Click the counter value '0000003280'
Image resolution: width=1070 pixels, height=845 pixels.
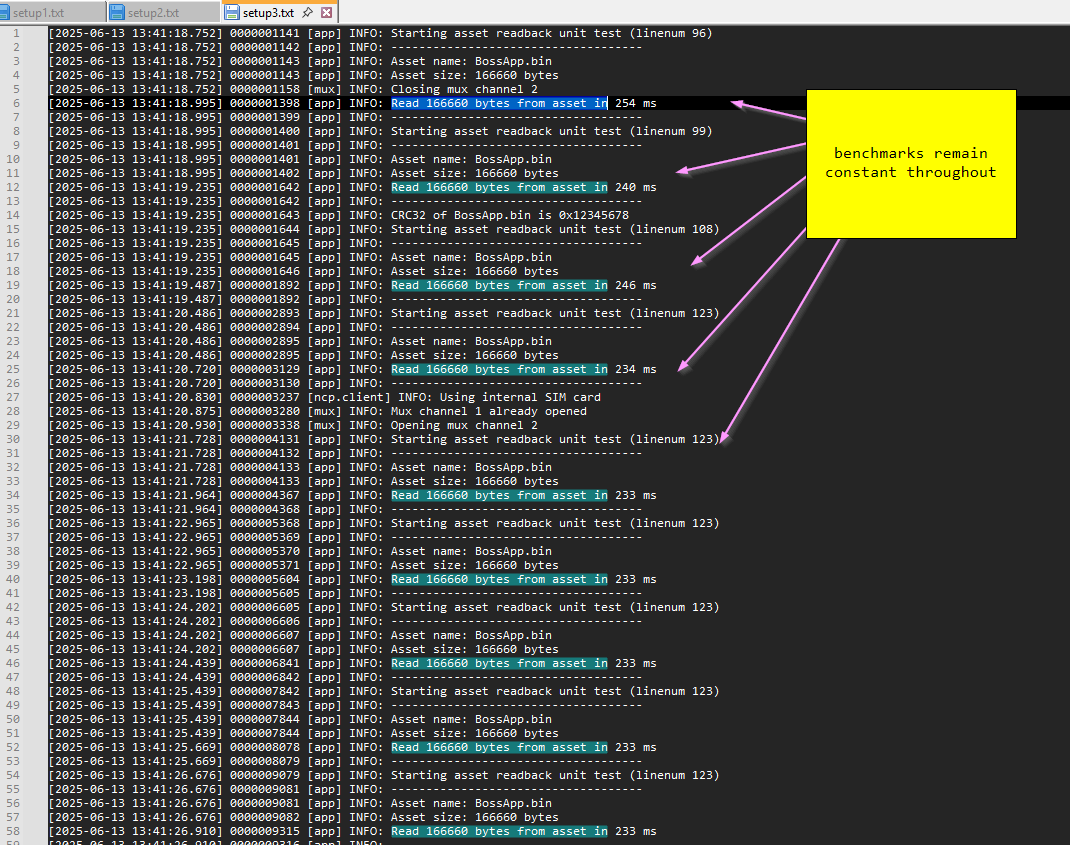pyautogui.click(x=265, y=411)
